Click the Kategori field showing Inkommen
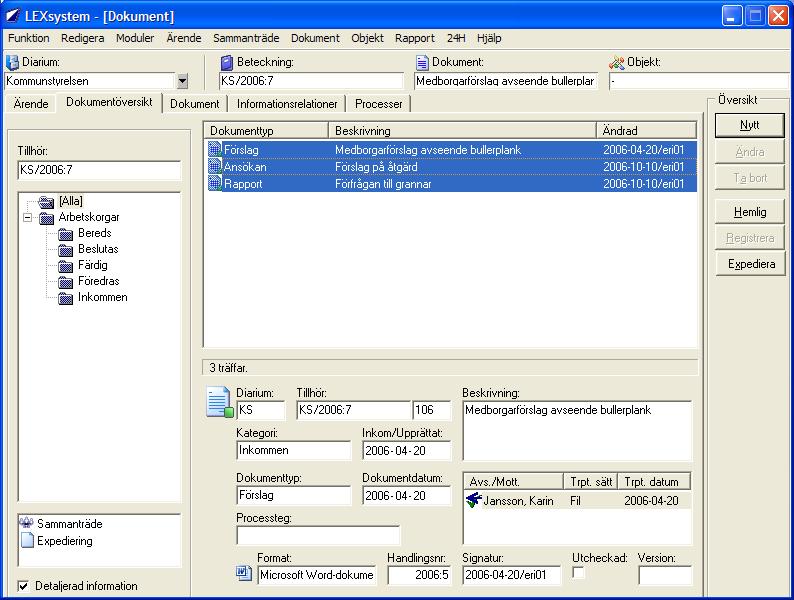Image resolution: width=794 pixels, height=600 pixels. pyautogui.click(x=294, y=450)
